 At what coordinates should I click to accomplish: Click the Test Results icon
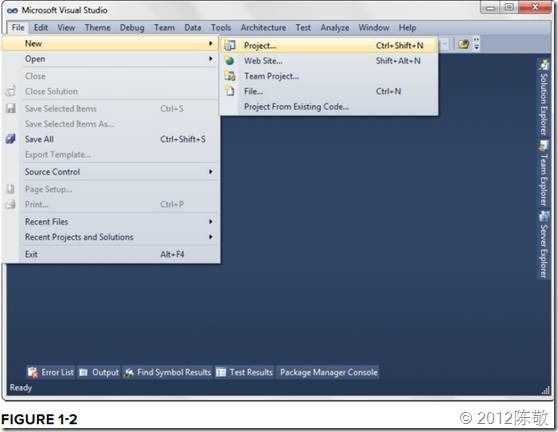tap(221, 372)
